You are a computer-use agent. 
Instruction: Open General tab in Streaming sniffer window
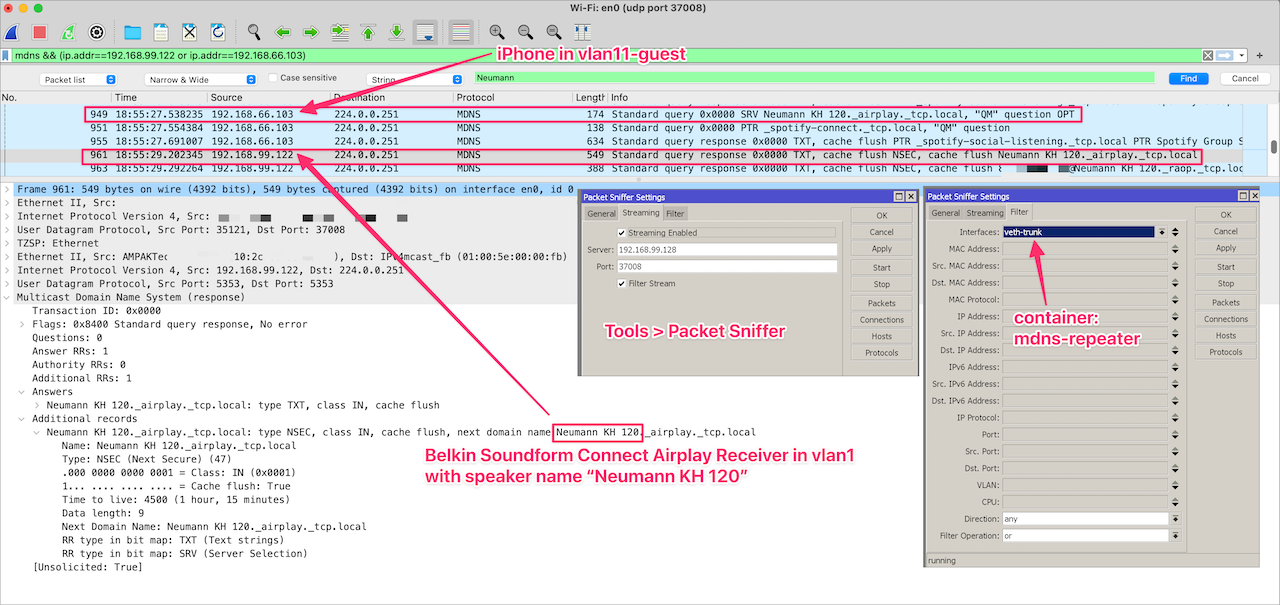click(x=601, y=213)
